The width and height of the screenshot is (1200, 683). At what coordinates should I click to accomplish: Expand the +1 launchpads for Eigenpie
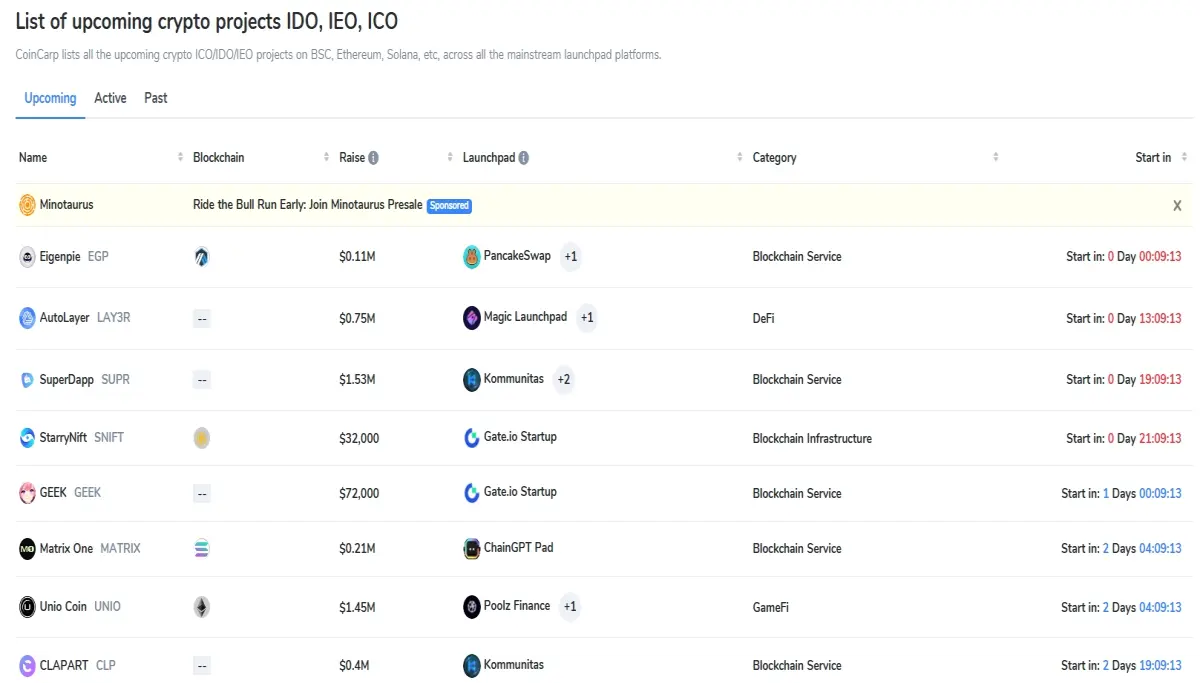(x=571, y=257)
